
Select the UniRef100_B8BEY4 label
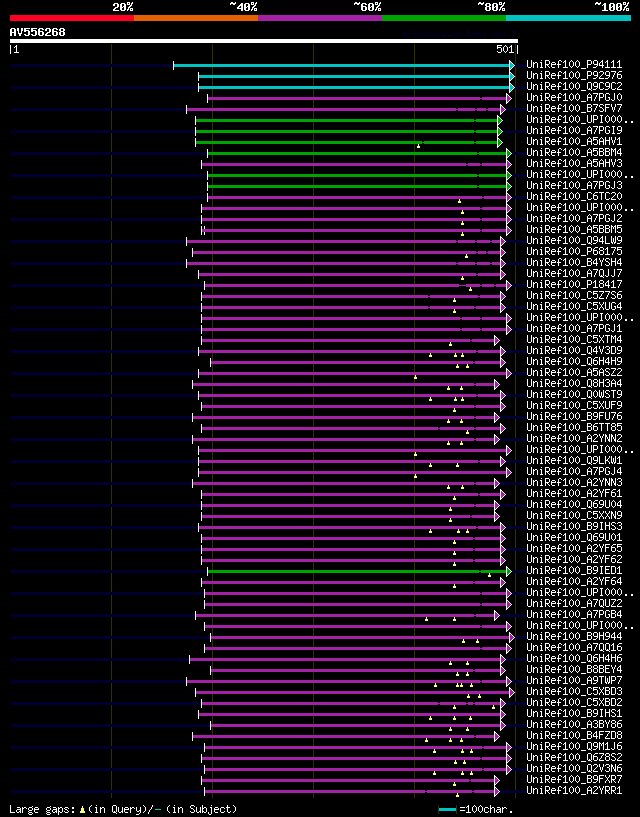(x=574, y=670)
